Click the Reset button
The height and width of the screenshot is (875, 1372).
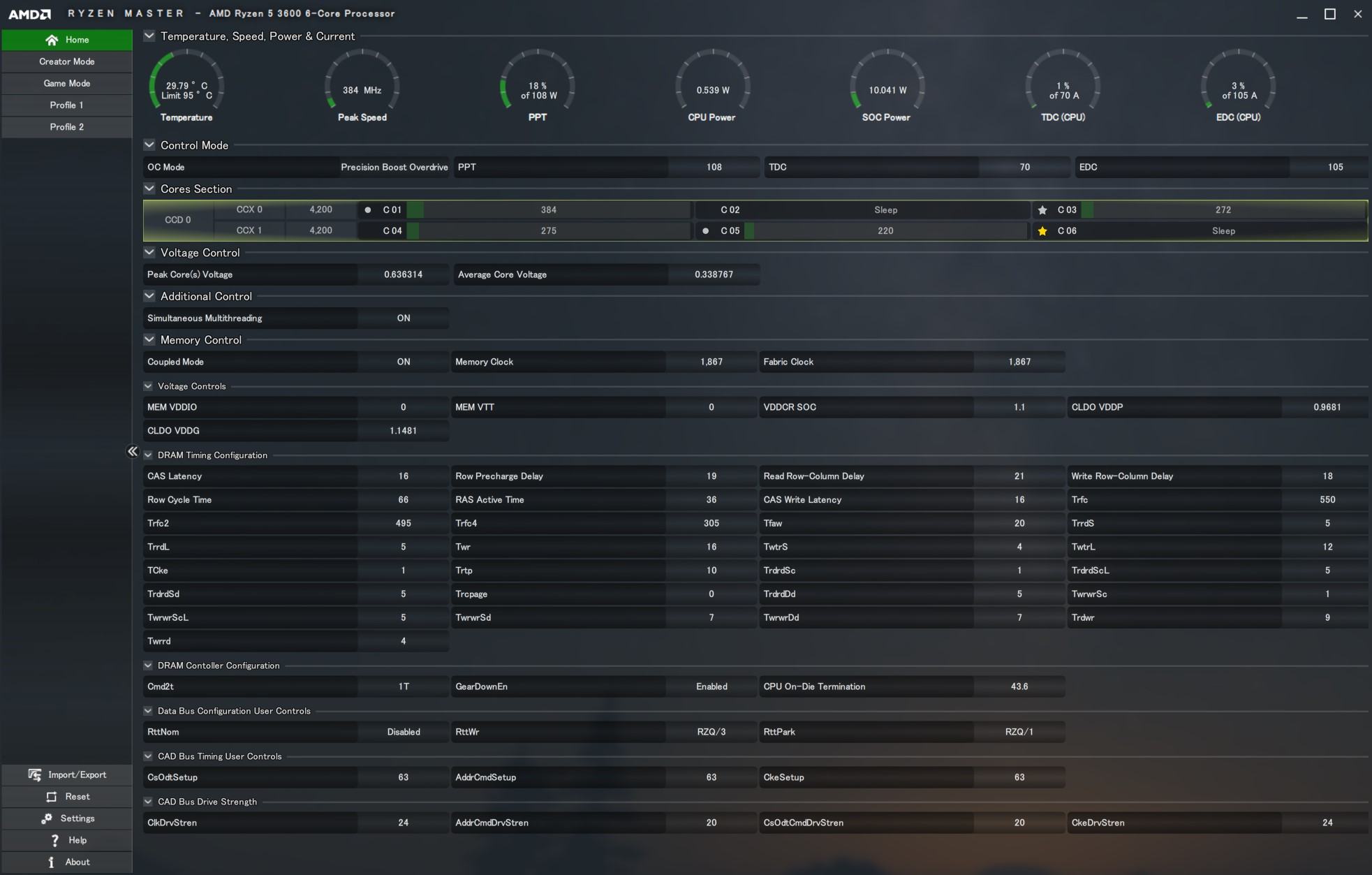tap(67, 797)
